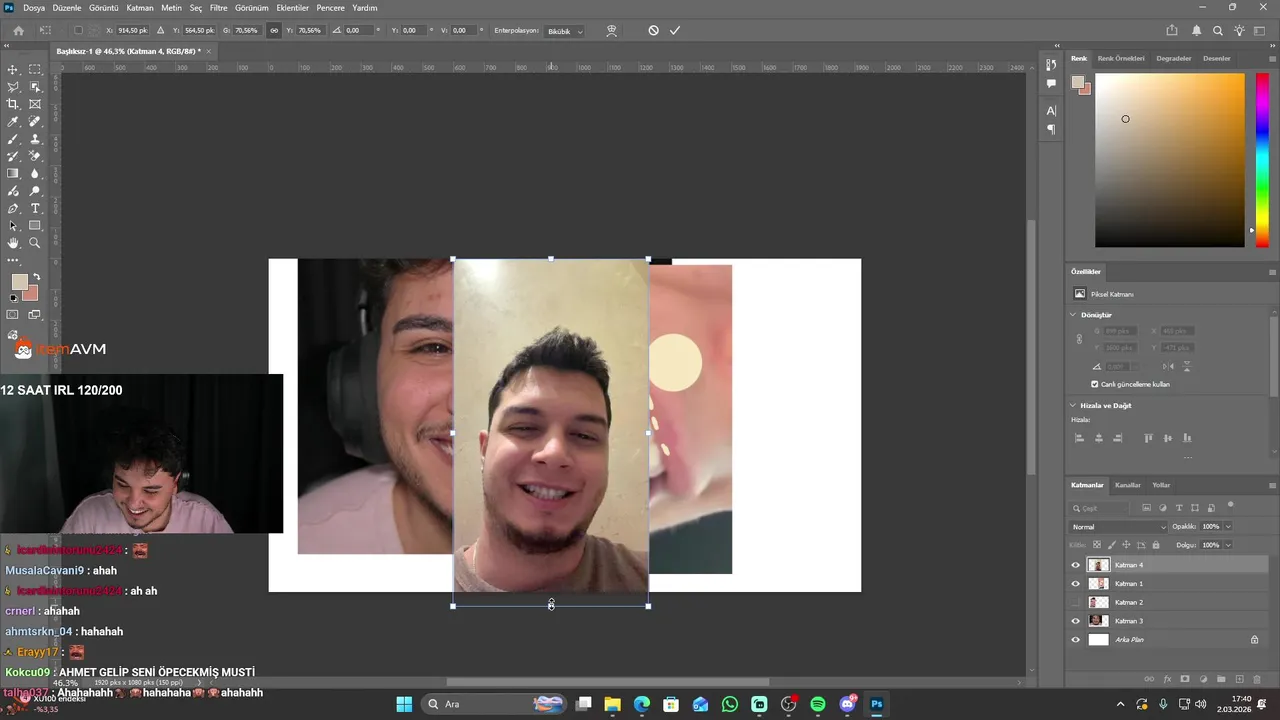Viewport: 1280px width, 720px height.
Task: Select the Frame tool
Action: pos(35,104)
